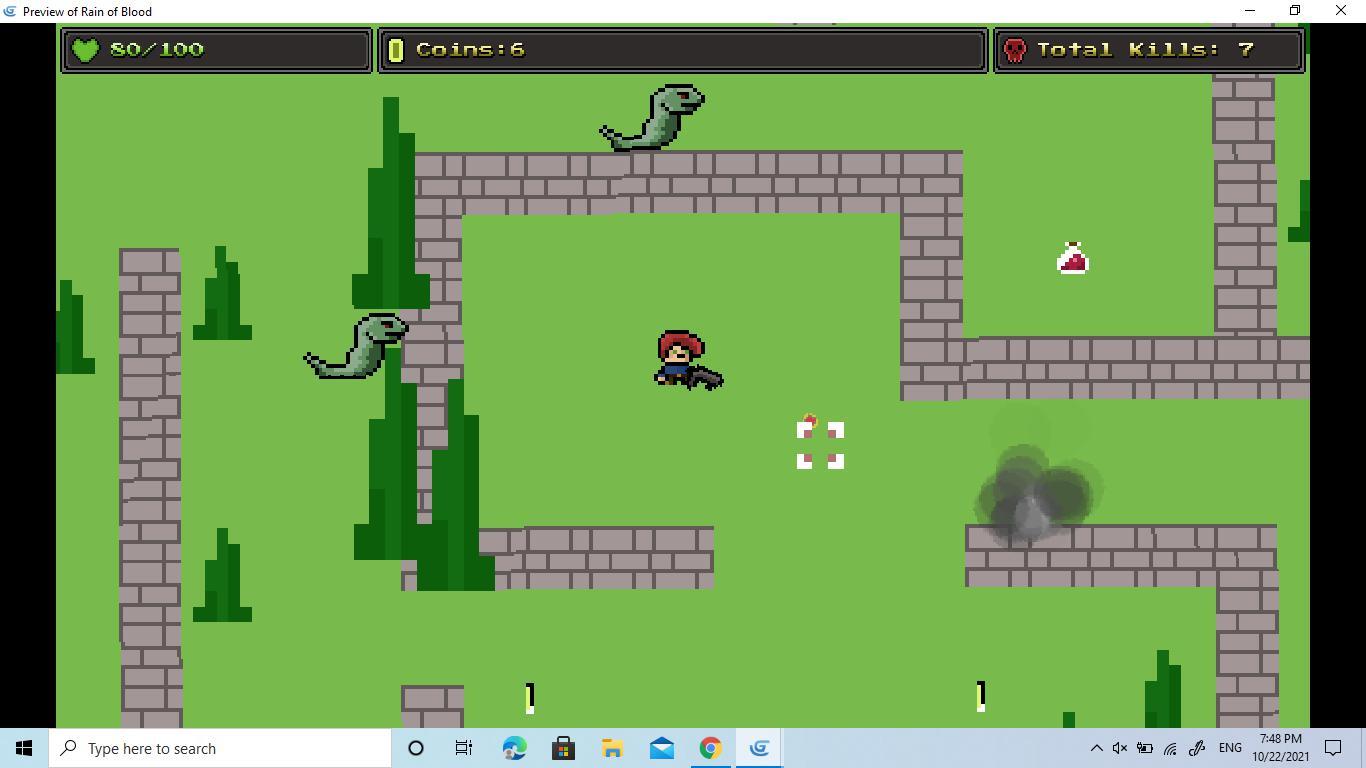Screen dimensions: 1366x768
Task: Click the white aiming crosshair reticle
Action: [820, 445]
